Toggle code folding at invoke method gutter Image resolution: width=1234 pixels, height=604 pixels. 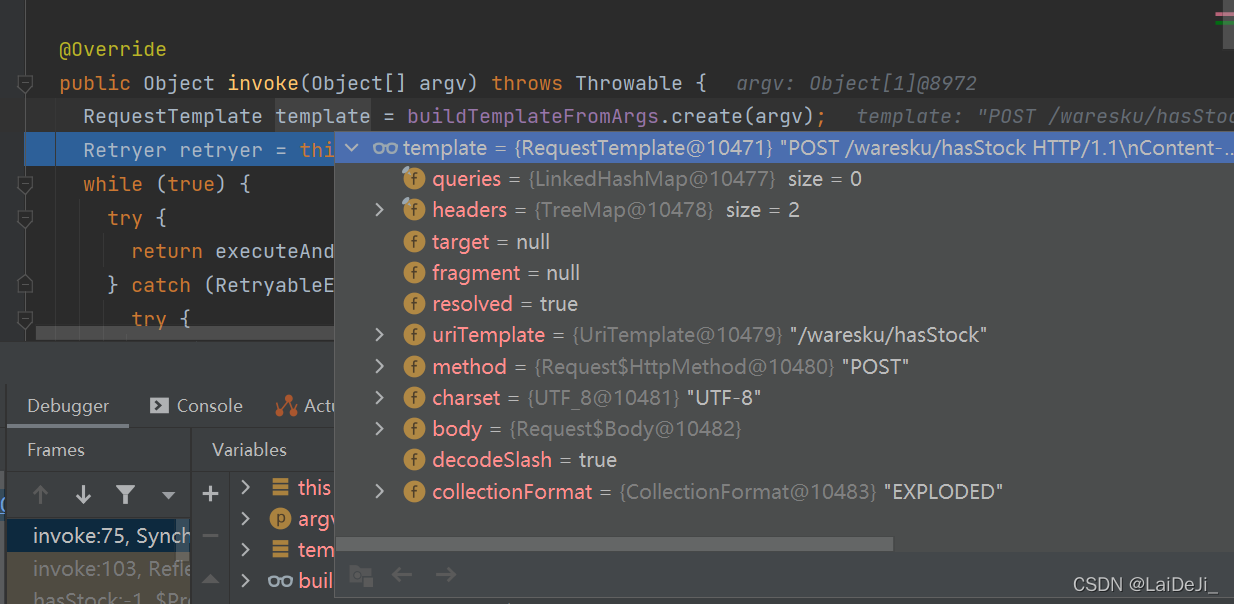point(26,84)
